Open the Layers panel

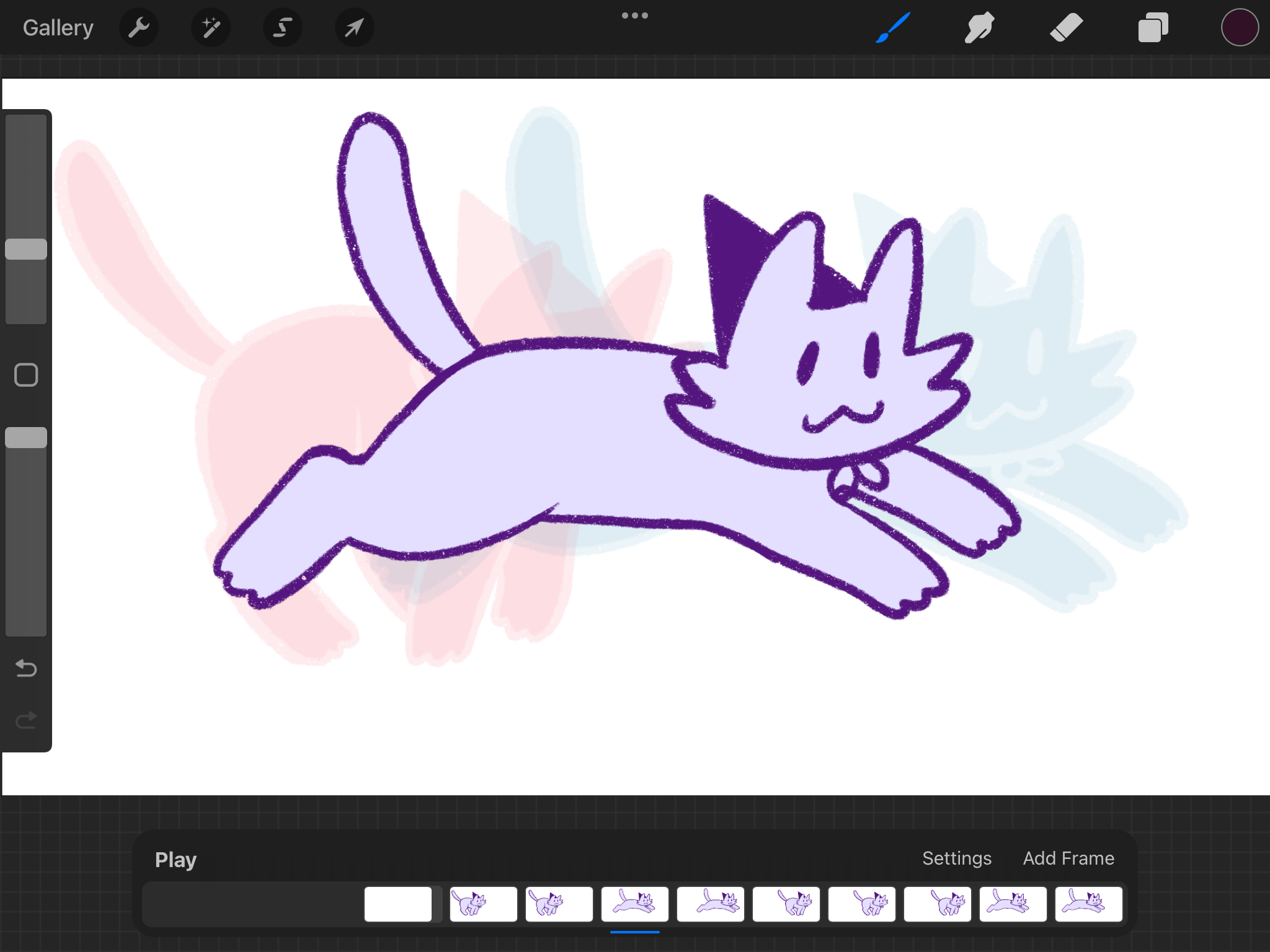1153,28
